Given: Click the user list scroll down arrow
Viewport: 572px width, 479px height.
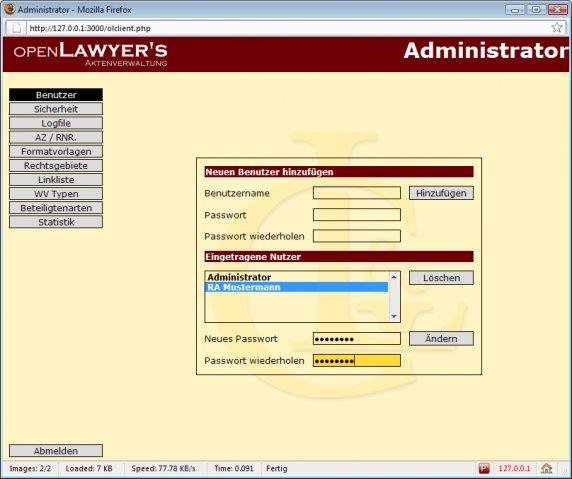Looking at the screenshot, I should pos(394,316).
